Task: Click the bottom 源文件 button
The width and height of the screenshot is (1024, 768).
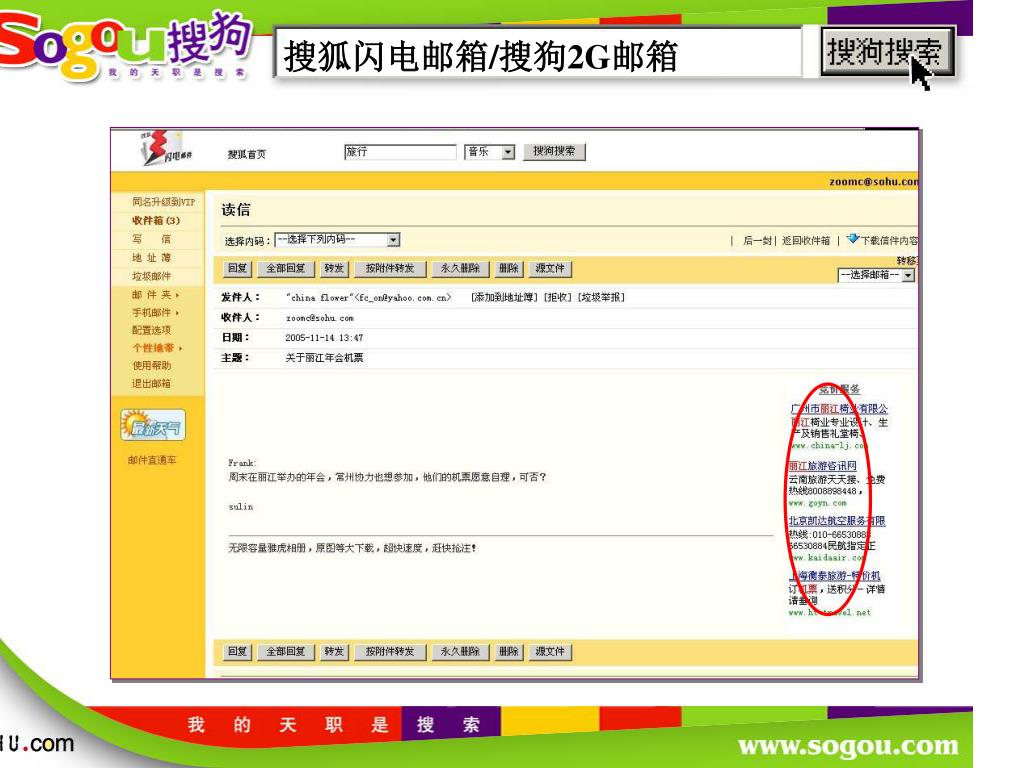Action: coord(550,652)
